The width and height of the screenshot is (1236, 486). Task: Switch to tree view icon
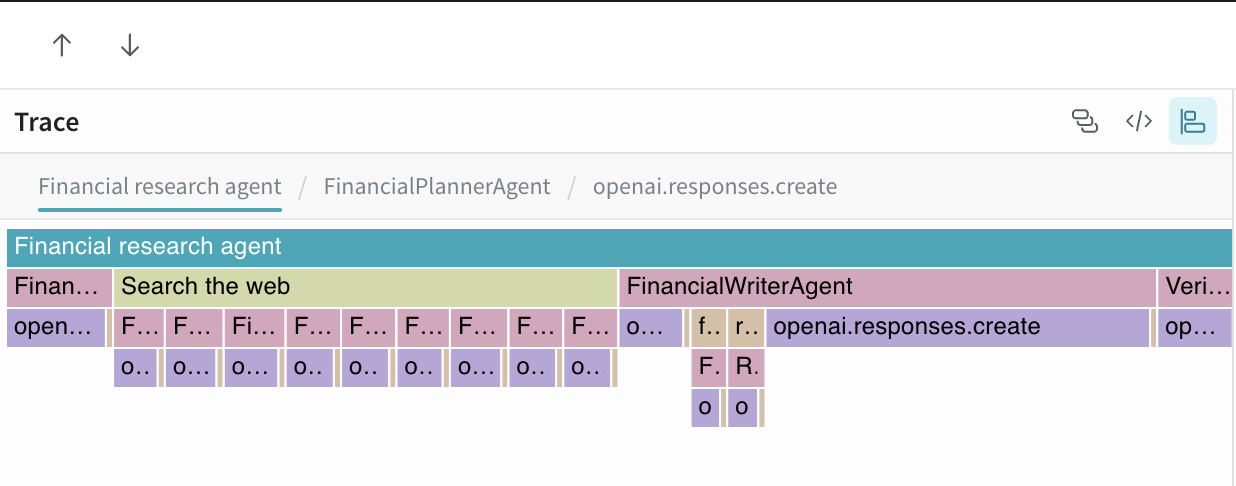1085,122
